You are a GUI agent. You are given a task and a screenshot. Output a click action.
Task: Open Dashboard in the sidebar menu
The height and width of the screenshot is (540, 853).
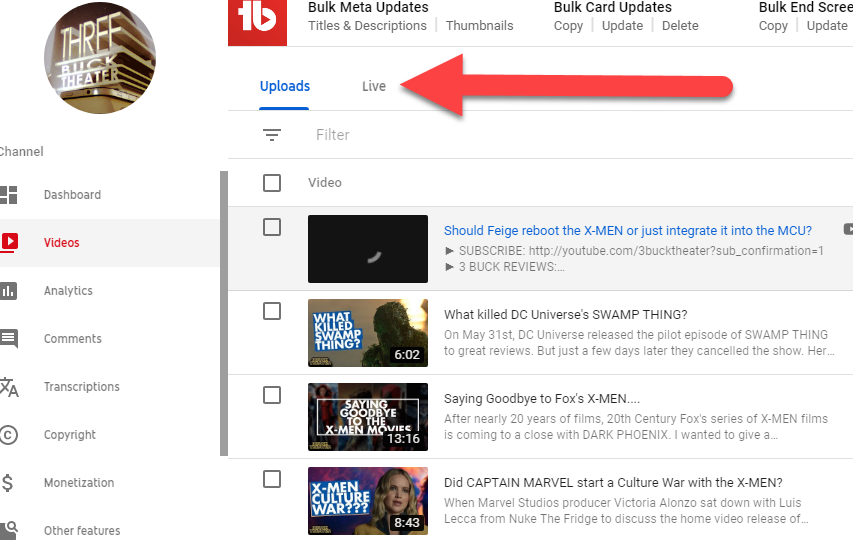[x=72, y=195]
